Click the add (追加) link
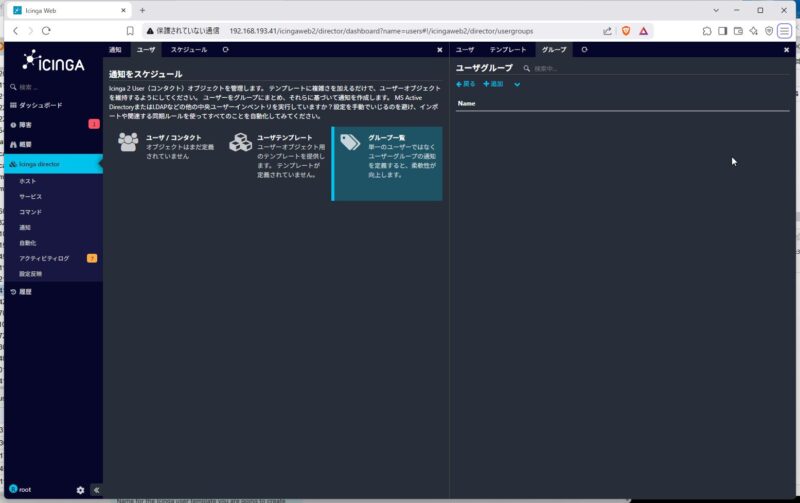Screen dimensions: 800x503 [x=493, y=84]
